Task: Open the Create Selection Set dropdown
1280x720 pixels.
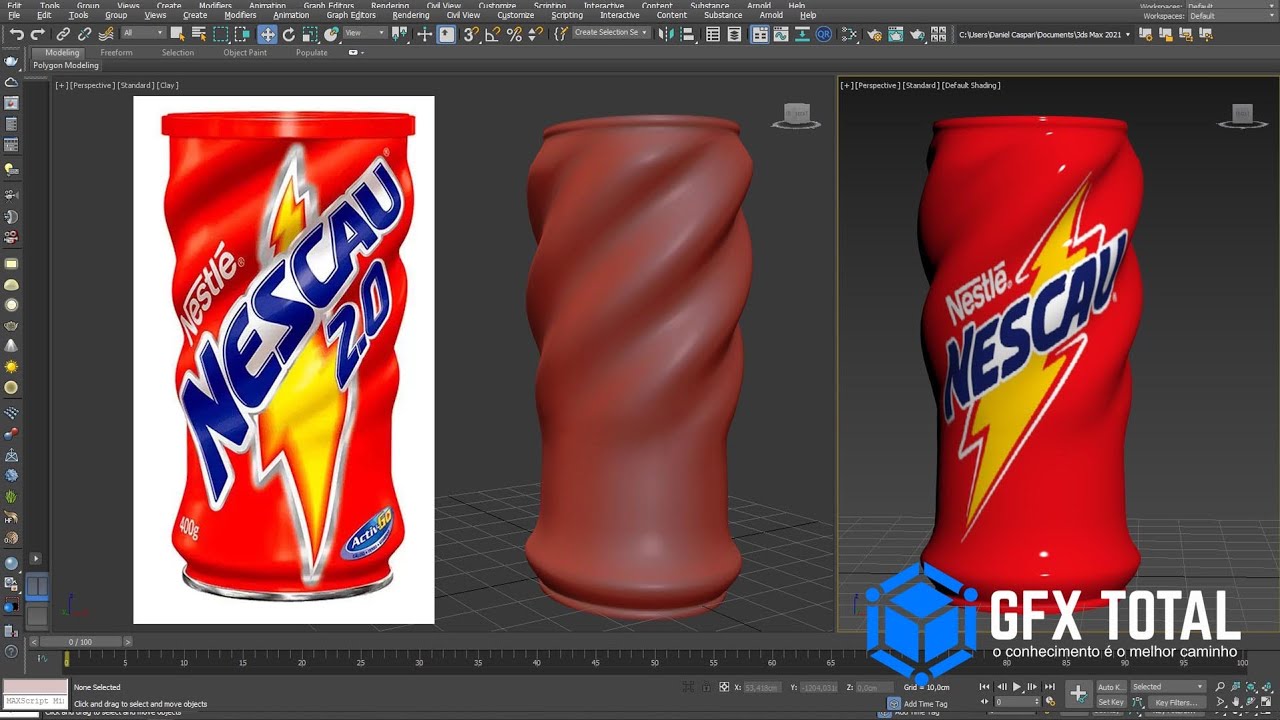Action: coord(611,33)
